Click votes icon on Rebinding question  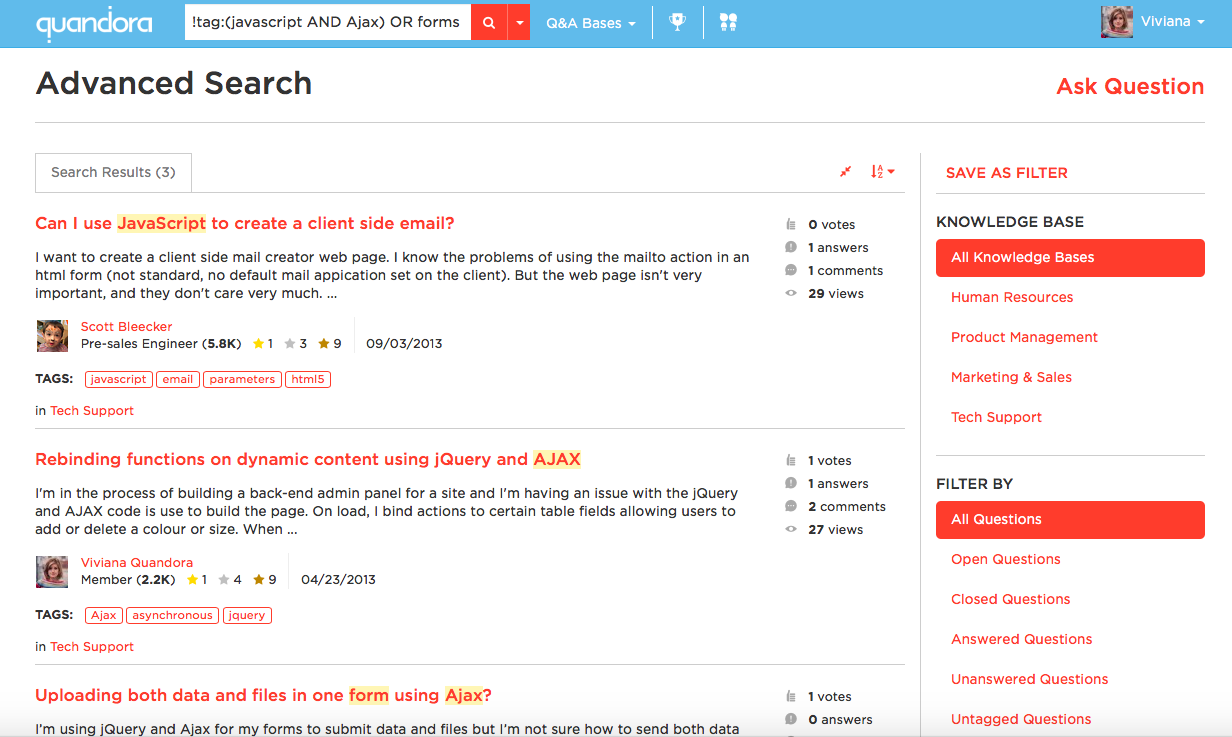click(x=791, y=461)
